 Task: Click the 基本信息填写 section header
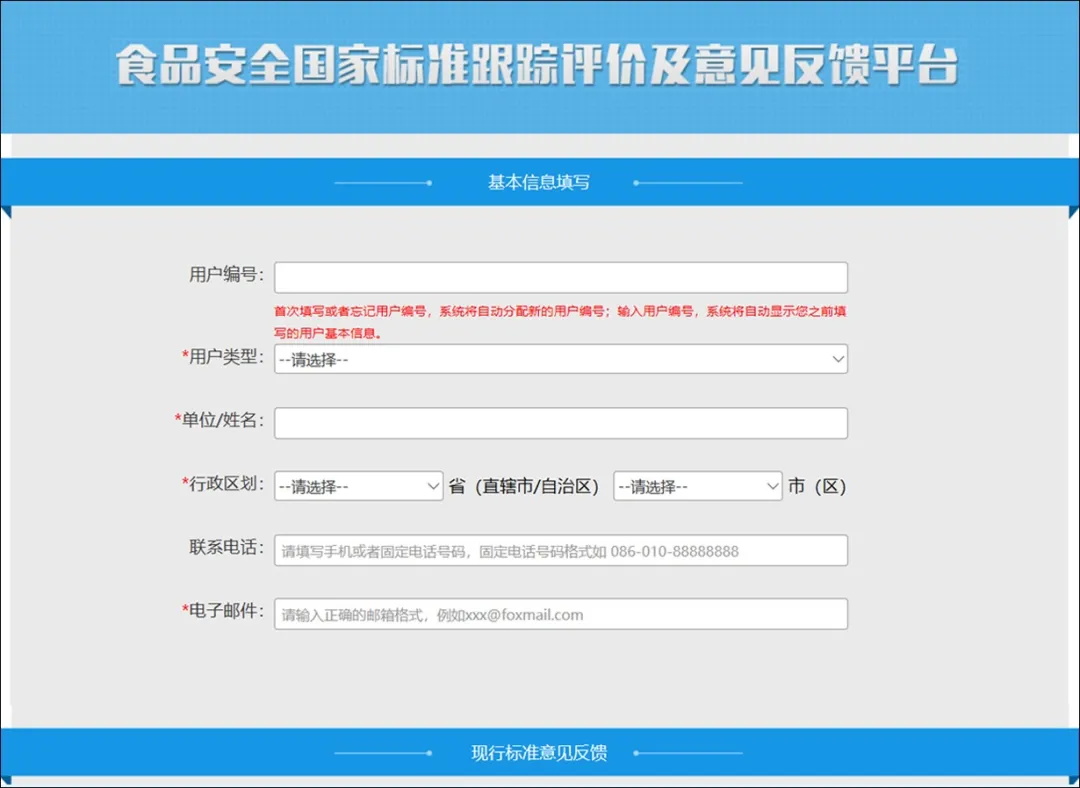click(538, 183)
